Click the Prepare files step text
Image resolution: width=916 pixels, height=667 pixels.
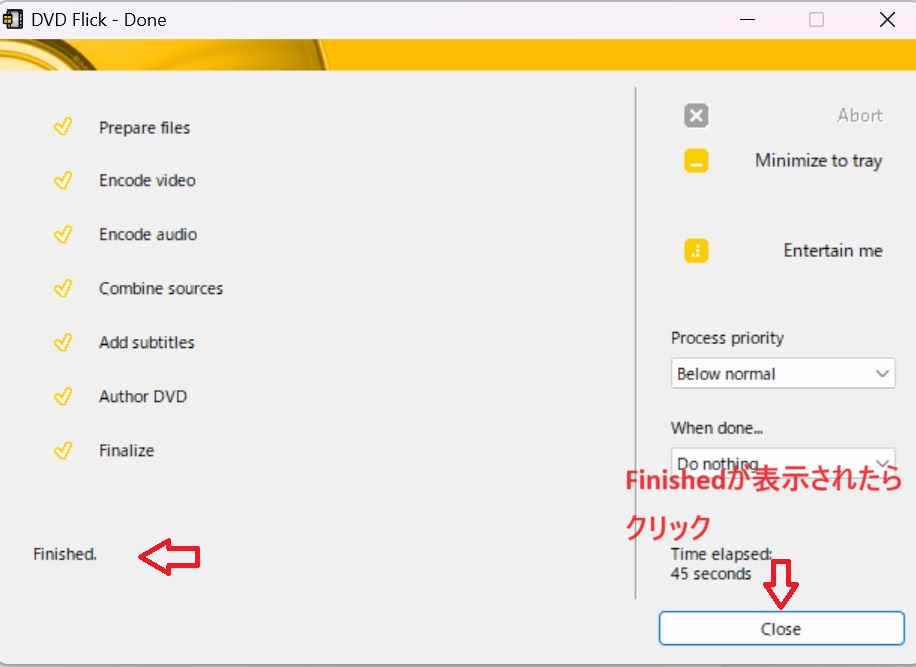point(144,127)
